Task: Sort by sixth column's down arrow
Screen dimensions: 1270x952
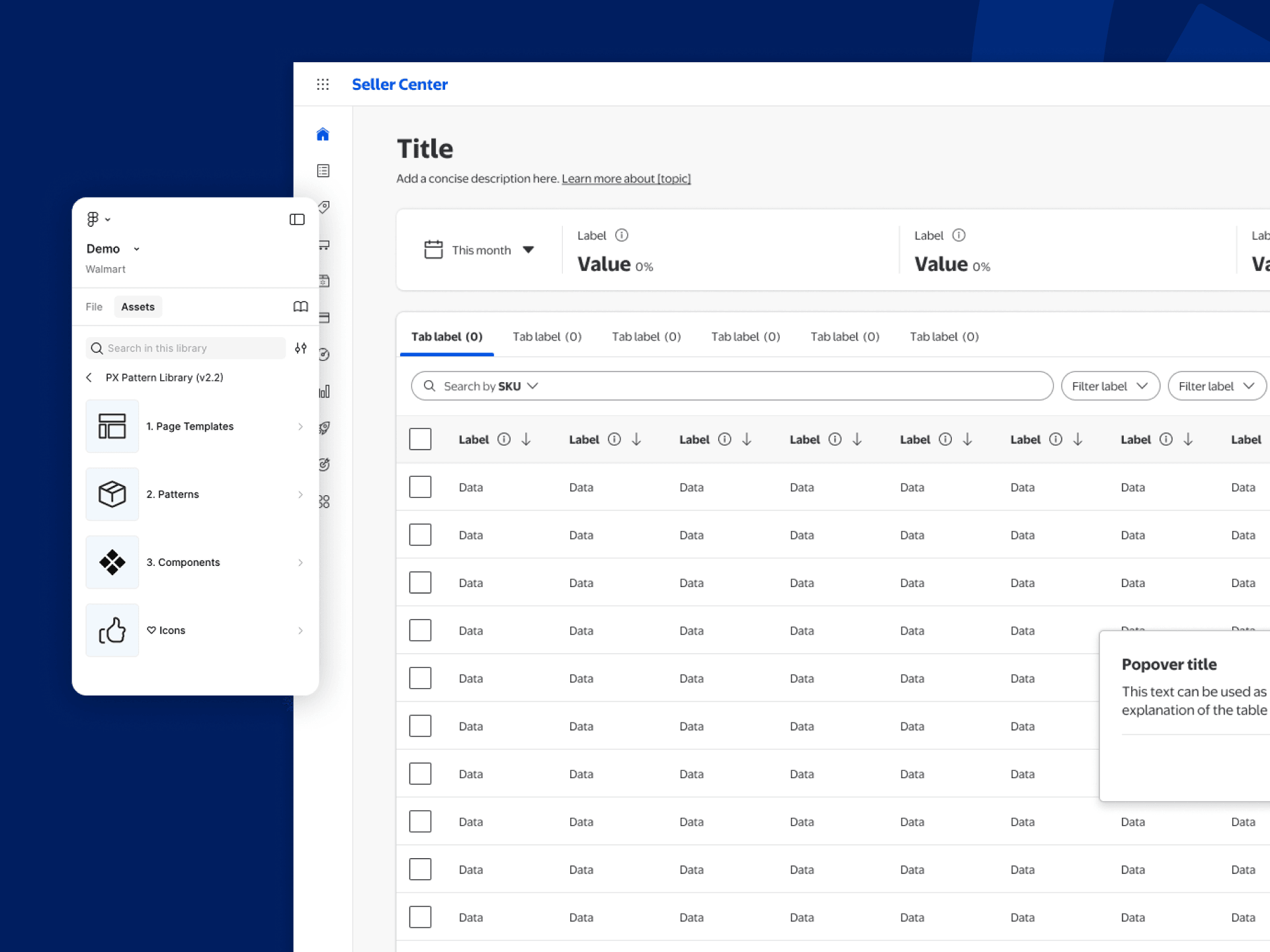Action: click(x=1078, y=439)
